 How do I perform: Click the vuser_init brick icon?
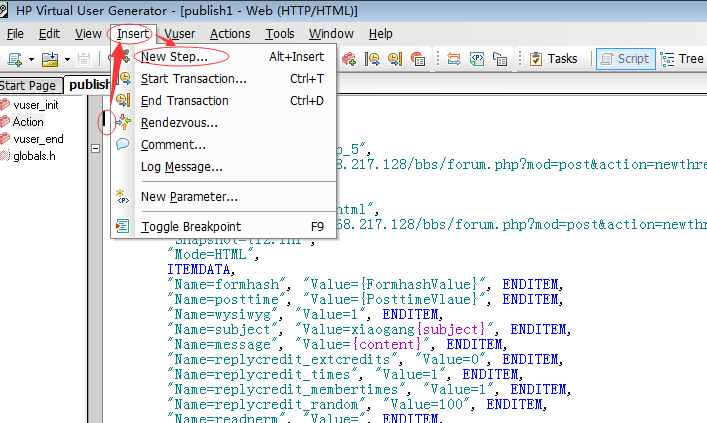point(5,105)
